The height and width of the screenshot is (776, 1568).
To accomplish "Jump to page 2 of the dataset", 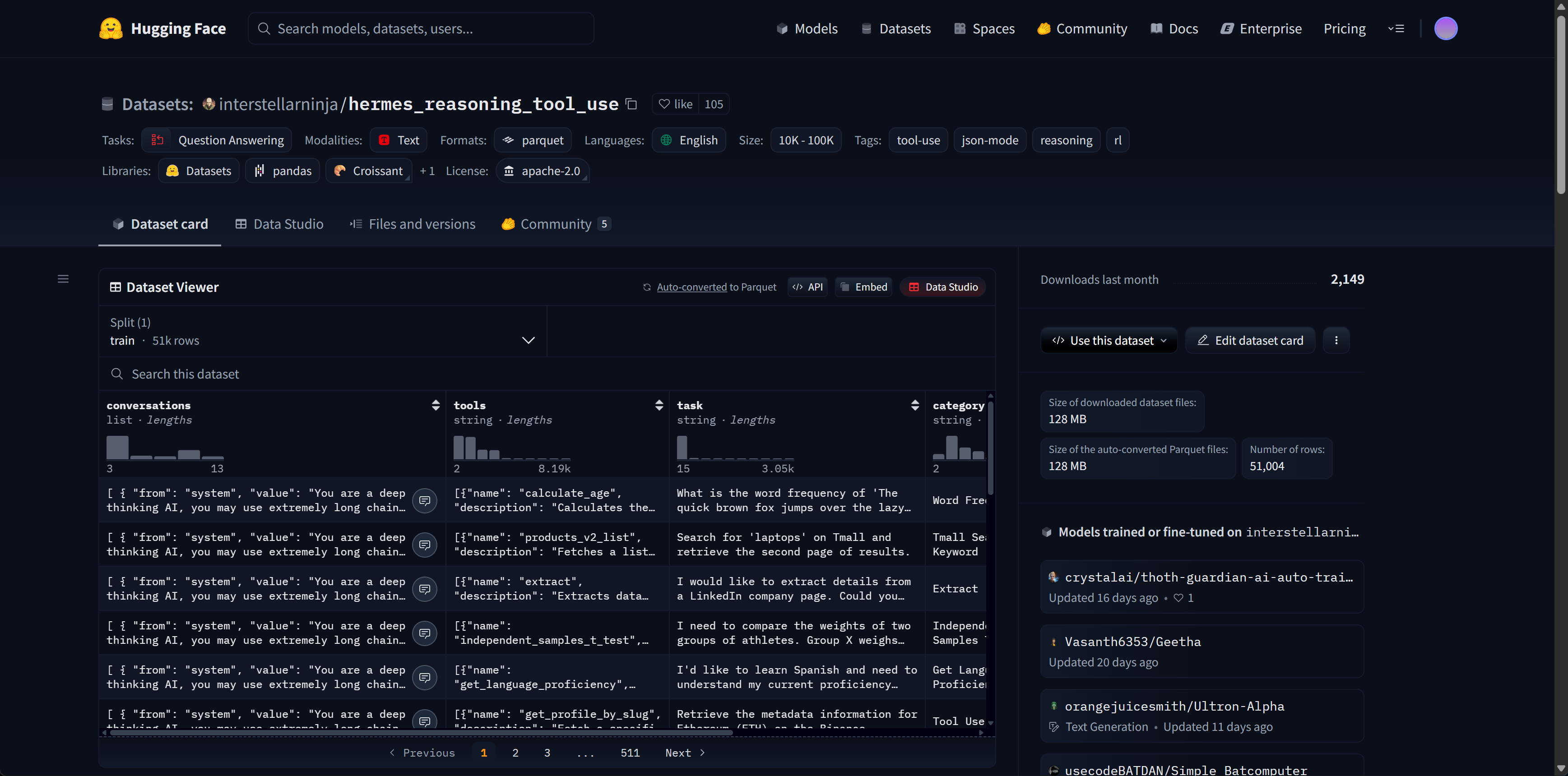I will (515, 753).
